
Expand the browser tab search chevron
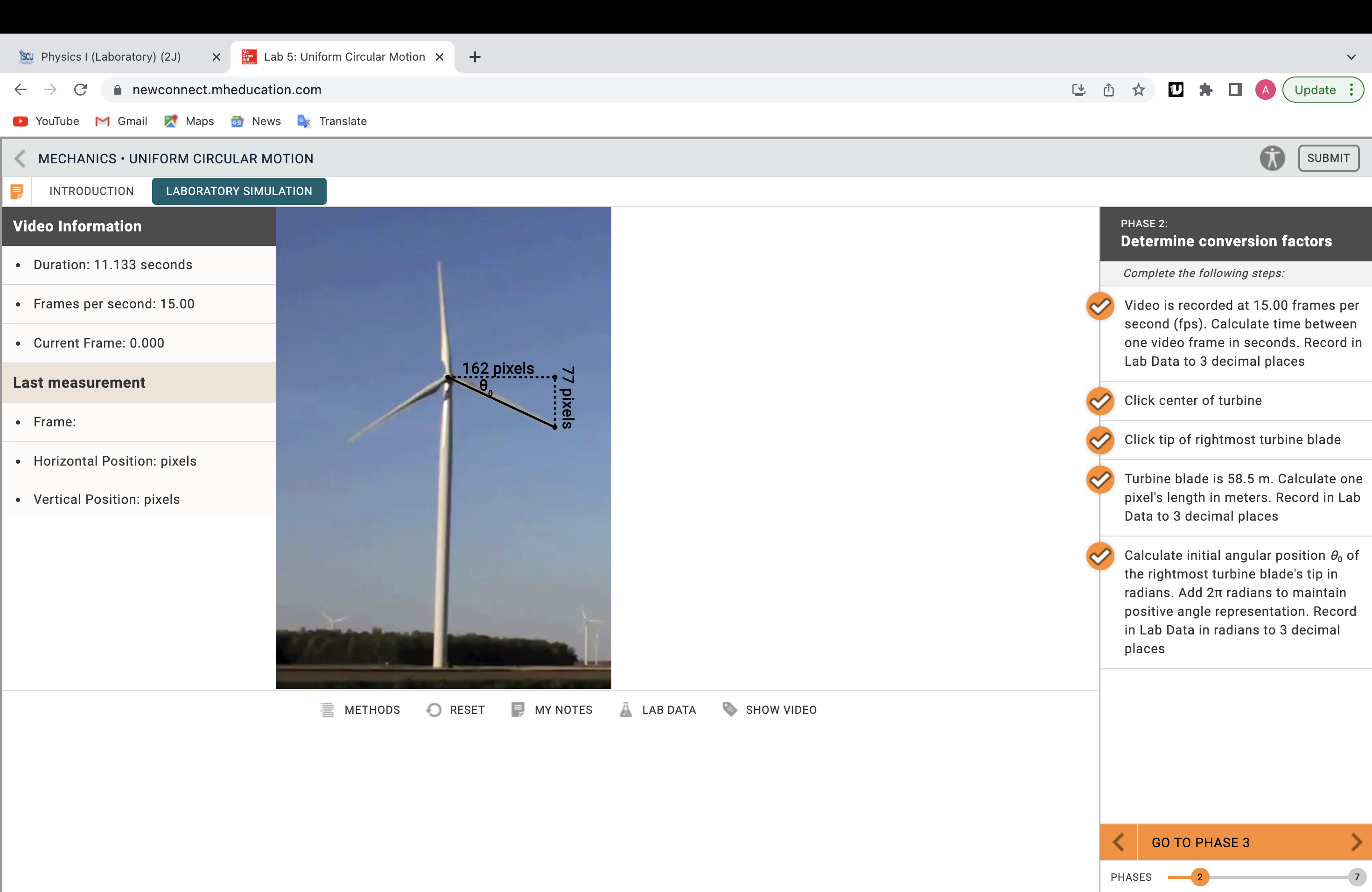pos(1351,56)
